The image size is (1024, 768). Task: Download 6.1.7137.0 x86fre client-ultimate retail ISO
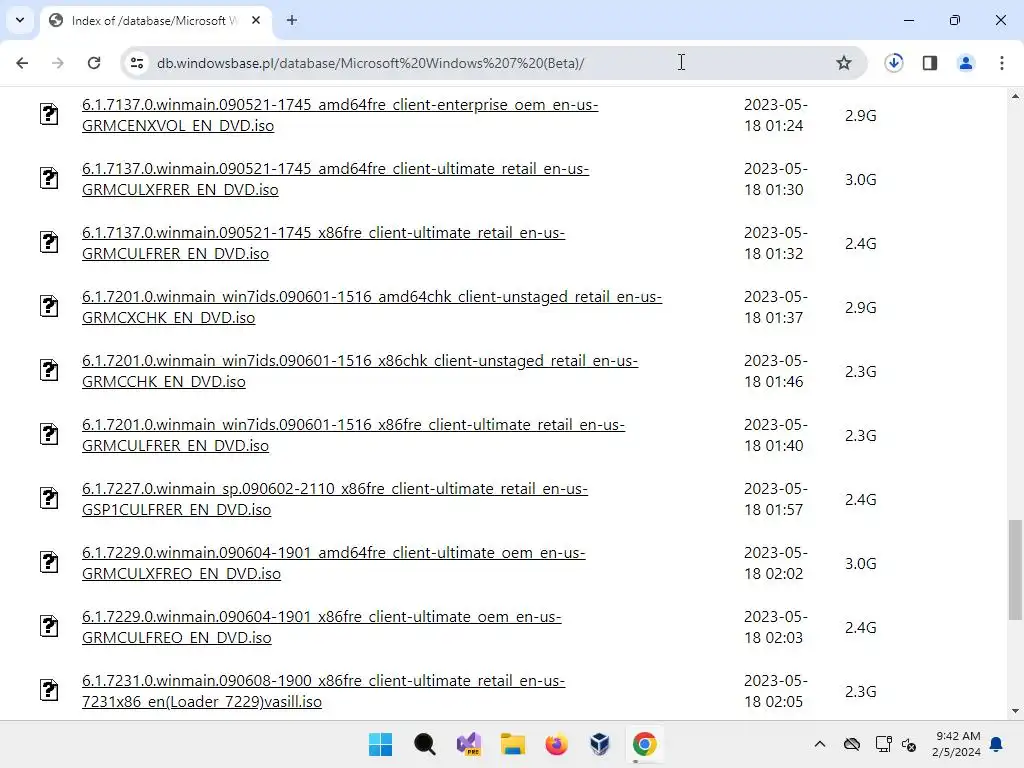[323, 243]
